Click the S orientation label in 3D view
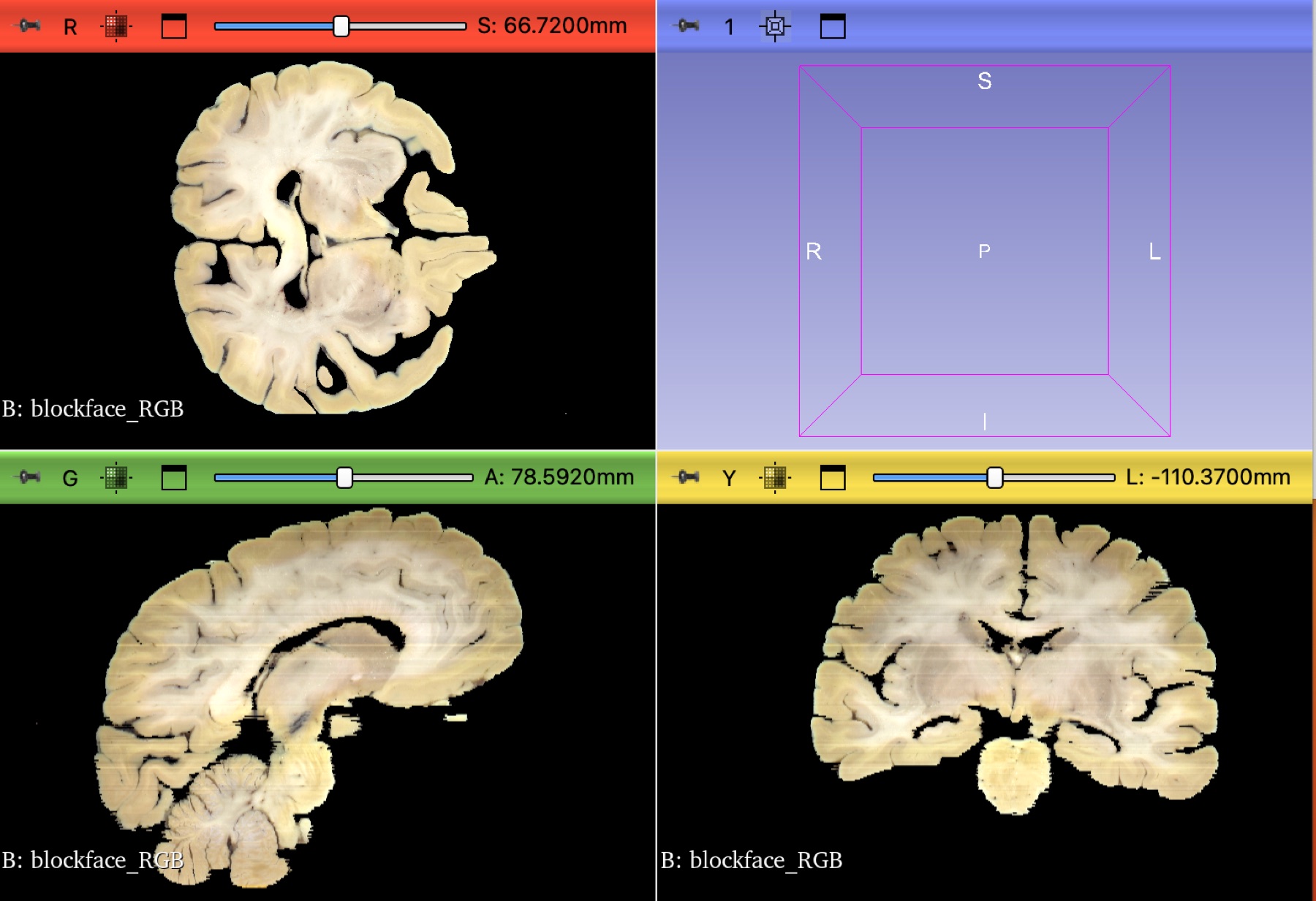This screenshot has height=901, width=1316. pyautogui.click(x=985, y=80)
